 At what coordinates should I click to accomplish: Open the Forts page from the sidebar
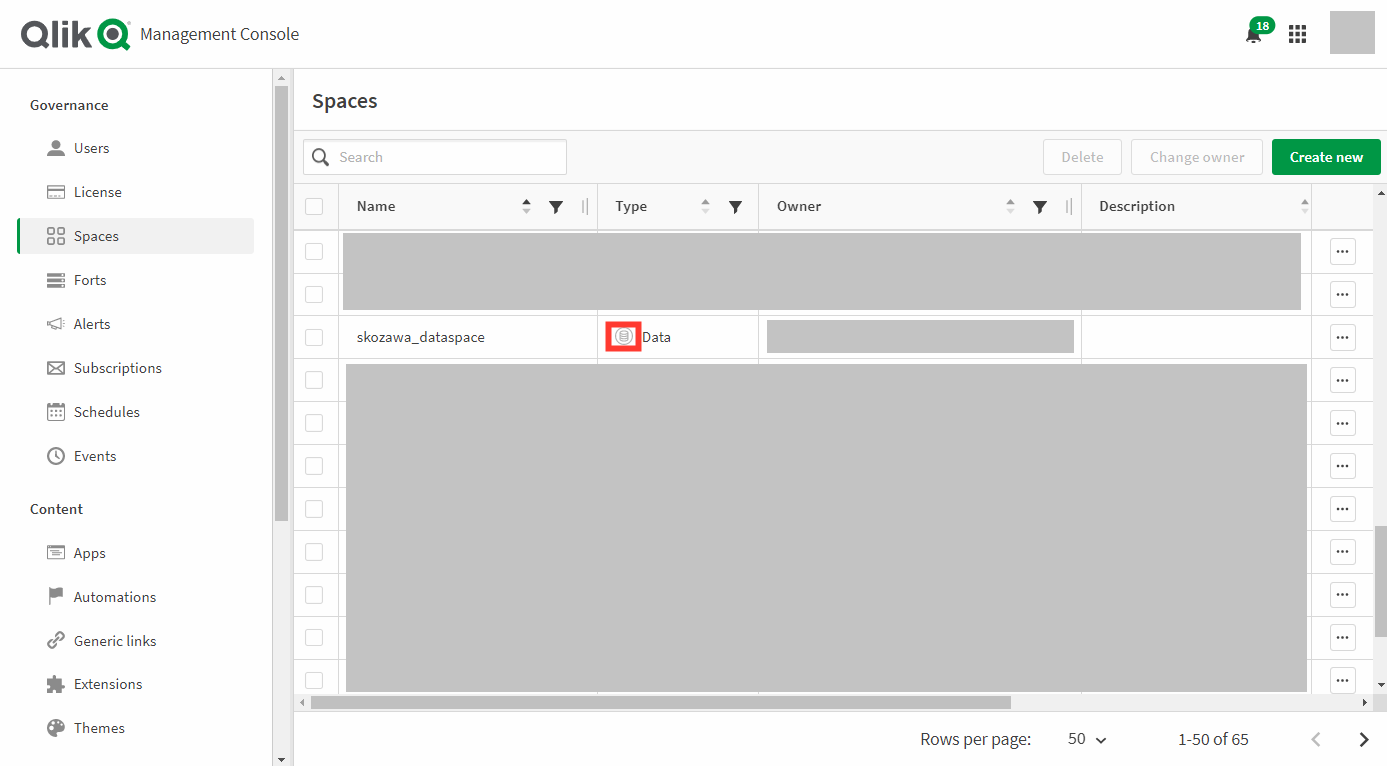89,279
